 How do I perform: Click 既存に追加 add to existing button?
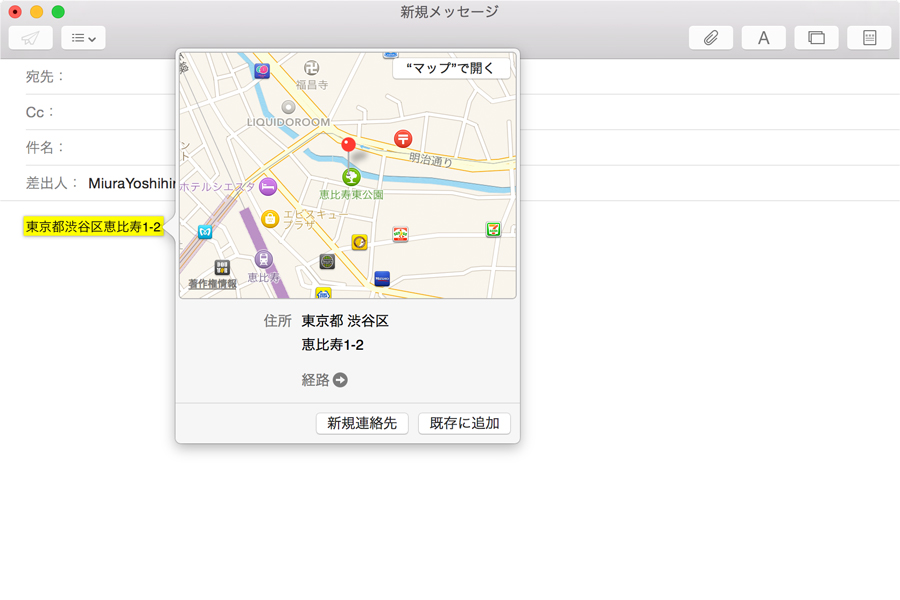(x=464, y=423)
